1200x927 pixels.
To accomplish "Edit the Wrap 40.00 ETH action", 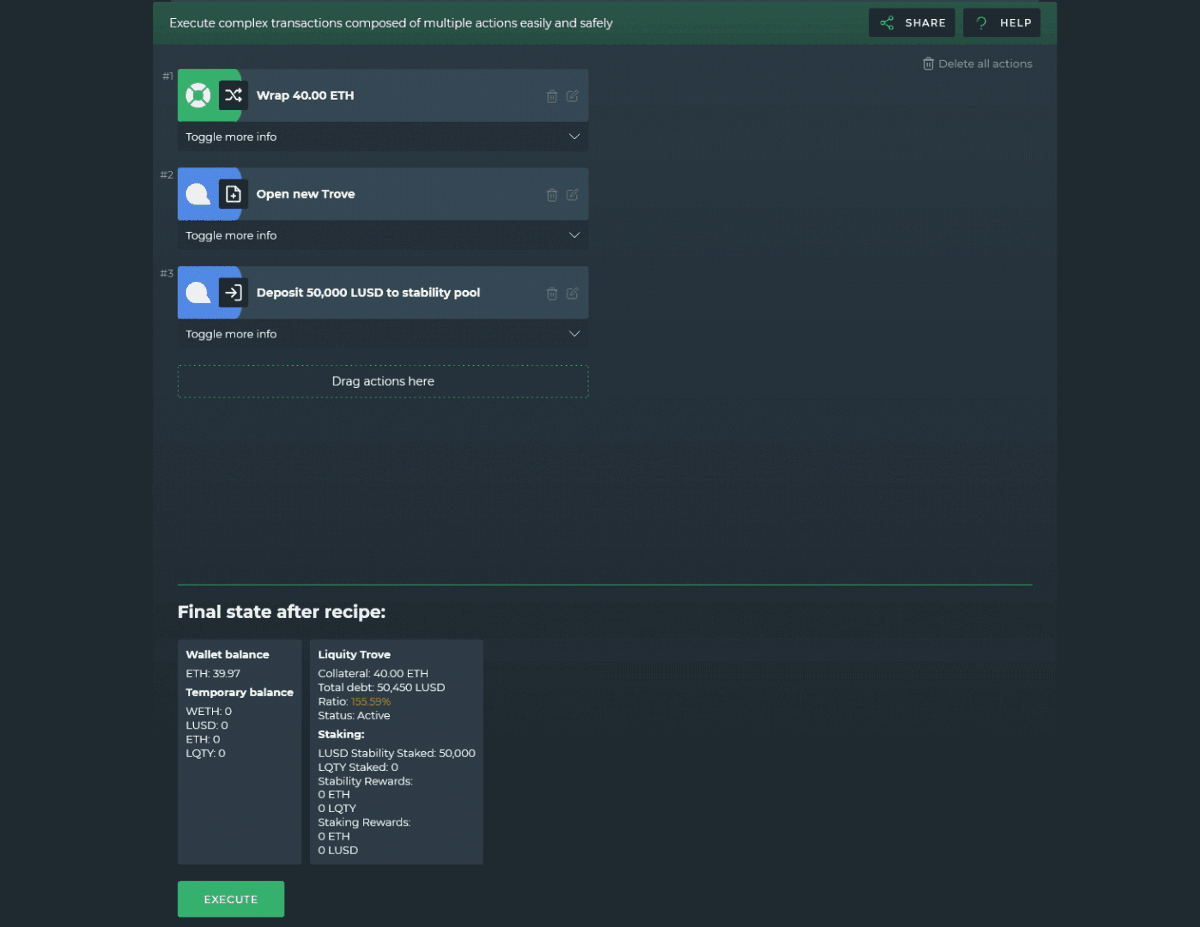I will [x=572, y=96].
